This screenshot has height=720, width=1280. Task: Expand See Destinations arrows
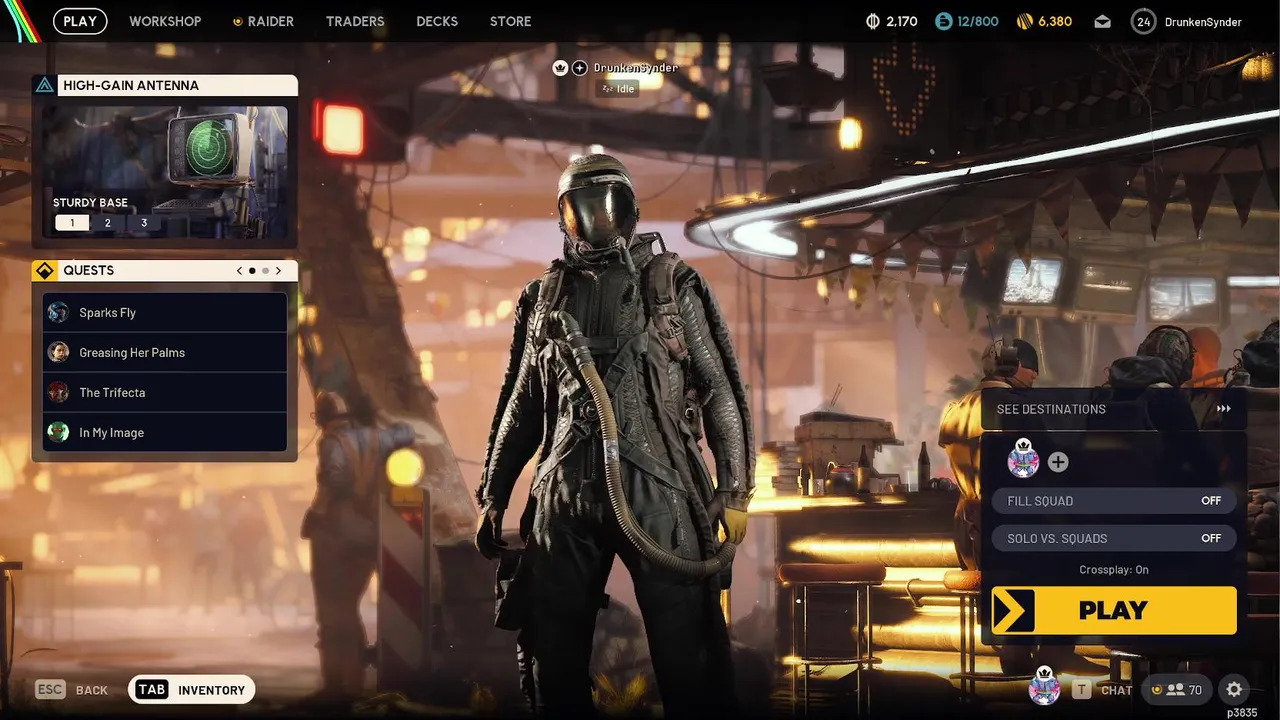pos(1224,409)
